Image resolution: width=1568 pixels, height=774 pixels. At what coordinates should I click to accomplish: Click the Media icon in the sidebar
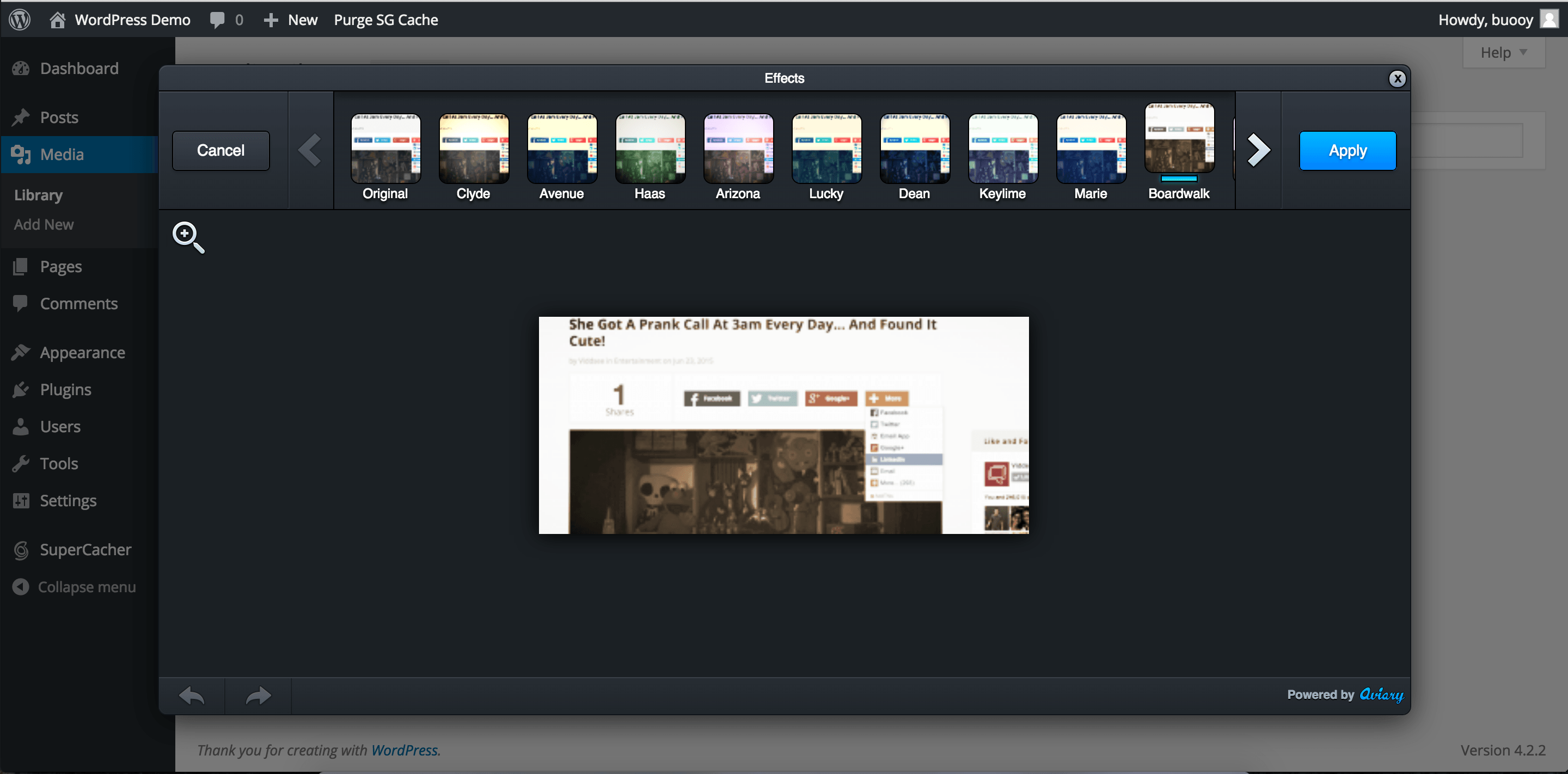tap(21, 155)
